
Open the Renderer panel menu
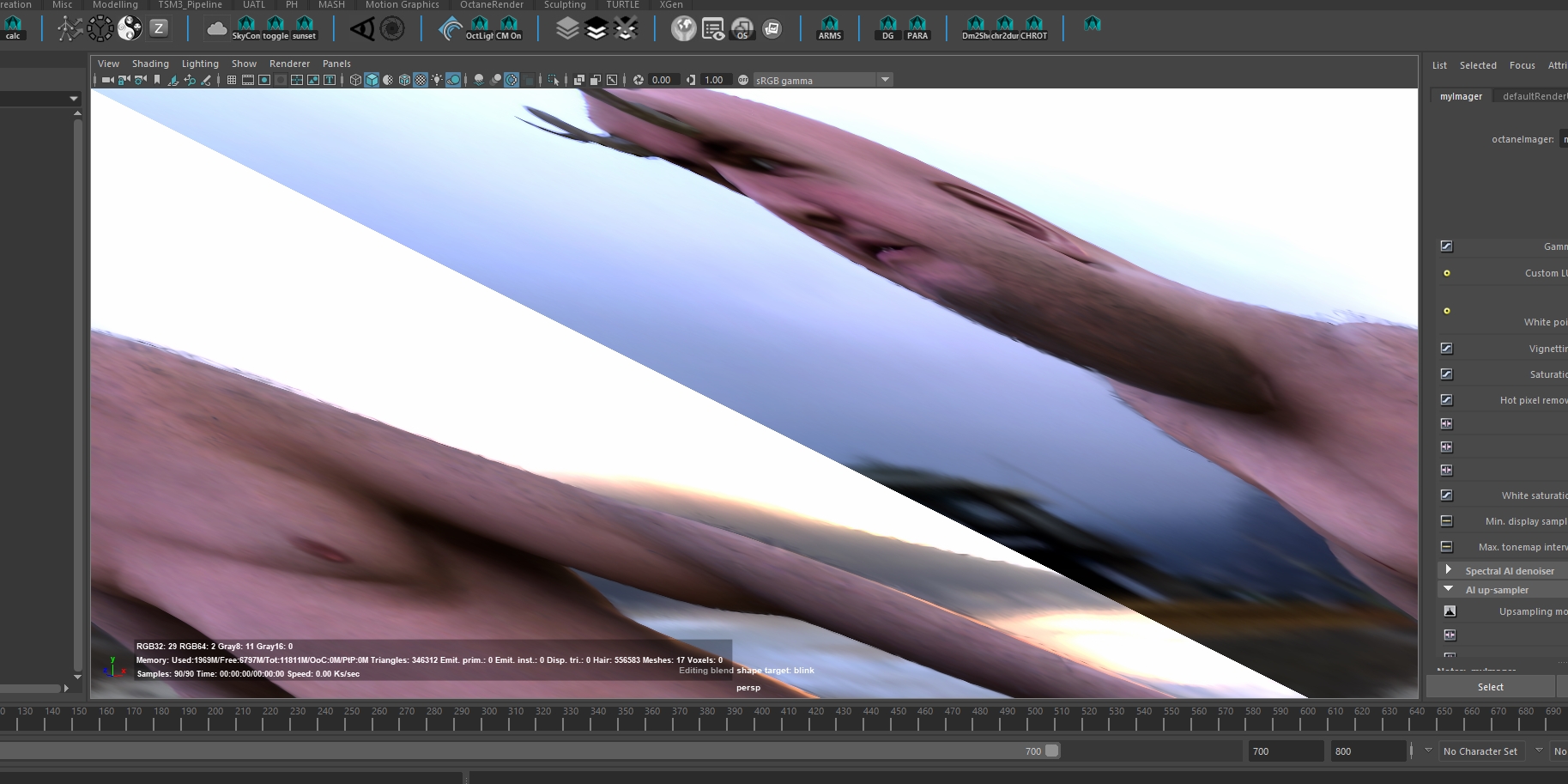289,64
